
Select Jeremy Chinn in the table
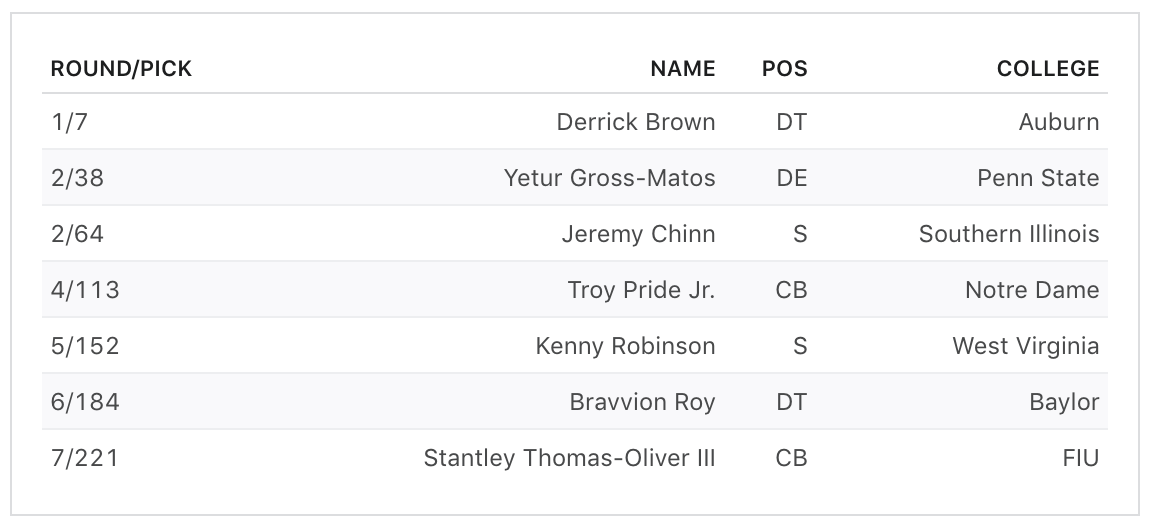point(638,234)
